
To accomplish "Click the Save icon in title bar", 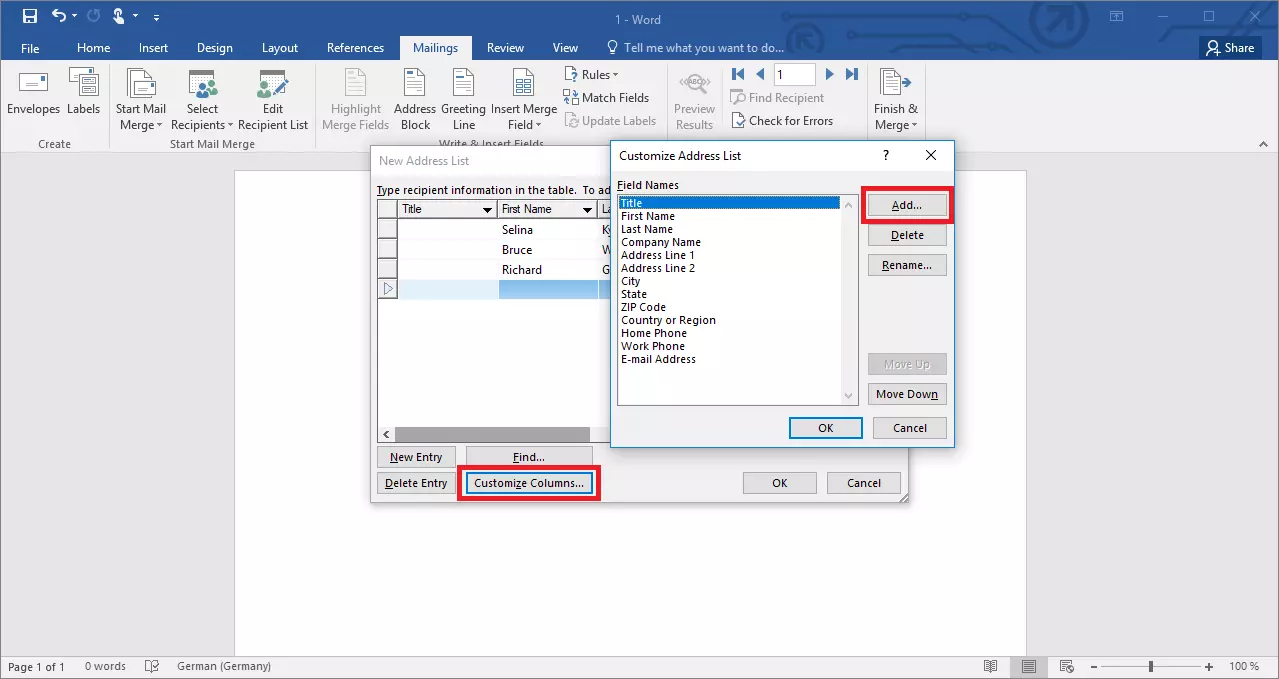I will tap(30, 16).
